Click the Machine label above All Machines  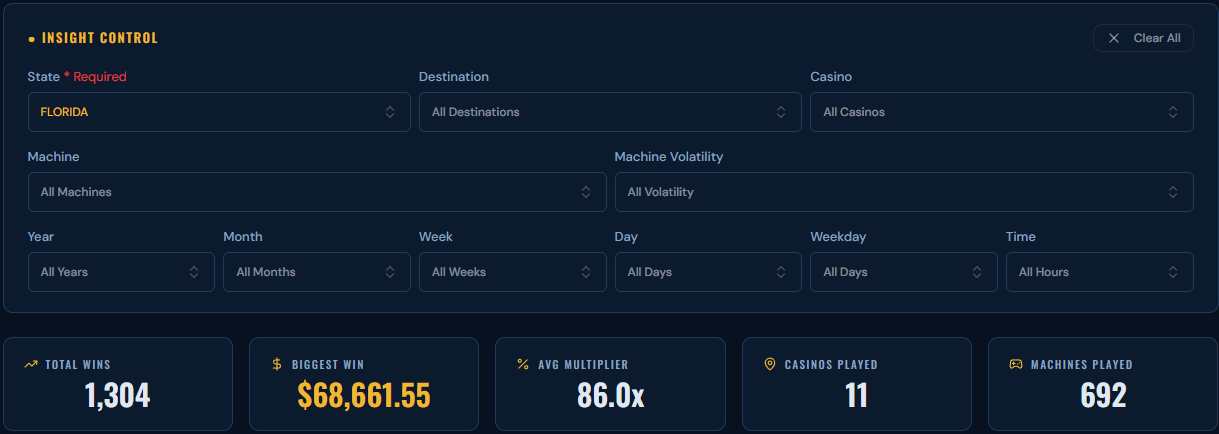(x=54, y=157)
